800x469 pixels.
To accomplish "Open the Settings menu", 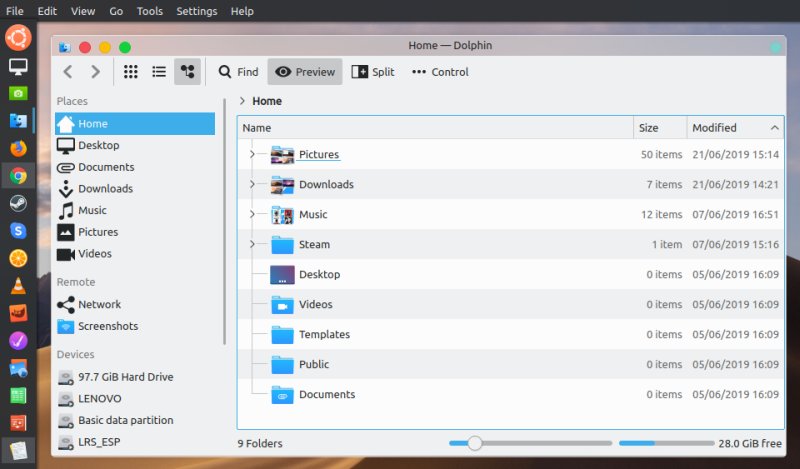I will [196, 11].
